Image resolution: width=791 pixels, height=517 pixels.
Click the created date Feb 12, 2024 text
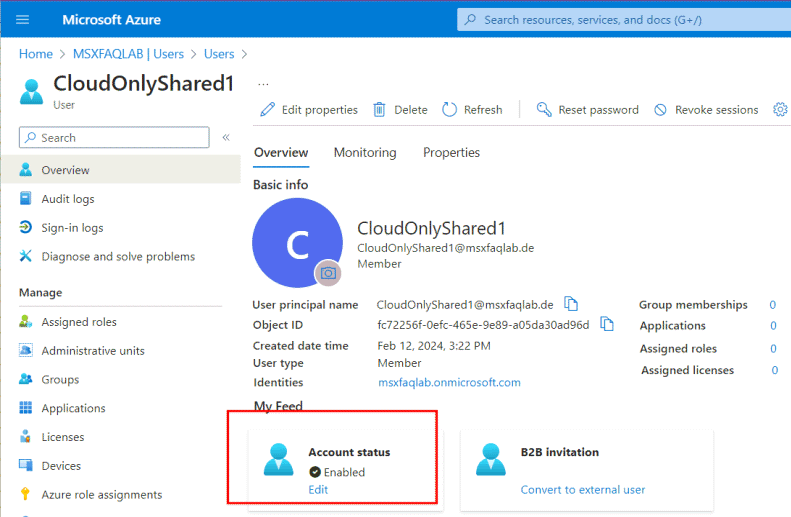click(434, 346)
